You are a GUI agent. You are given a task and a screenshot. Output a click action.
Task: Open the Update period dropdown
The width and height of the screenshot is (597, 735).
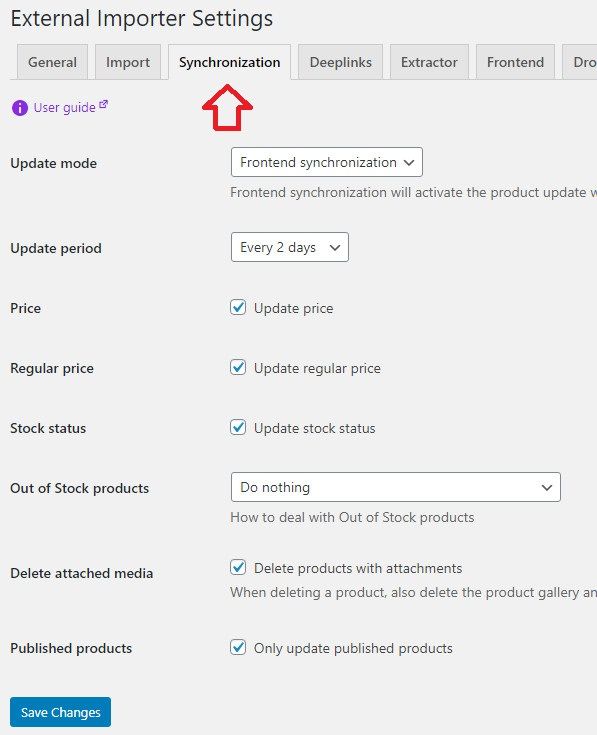point(290,247)
